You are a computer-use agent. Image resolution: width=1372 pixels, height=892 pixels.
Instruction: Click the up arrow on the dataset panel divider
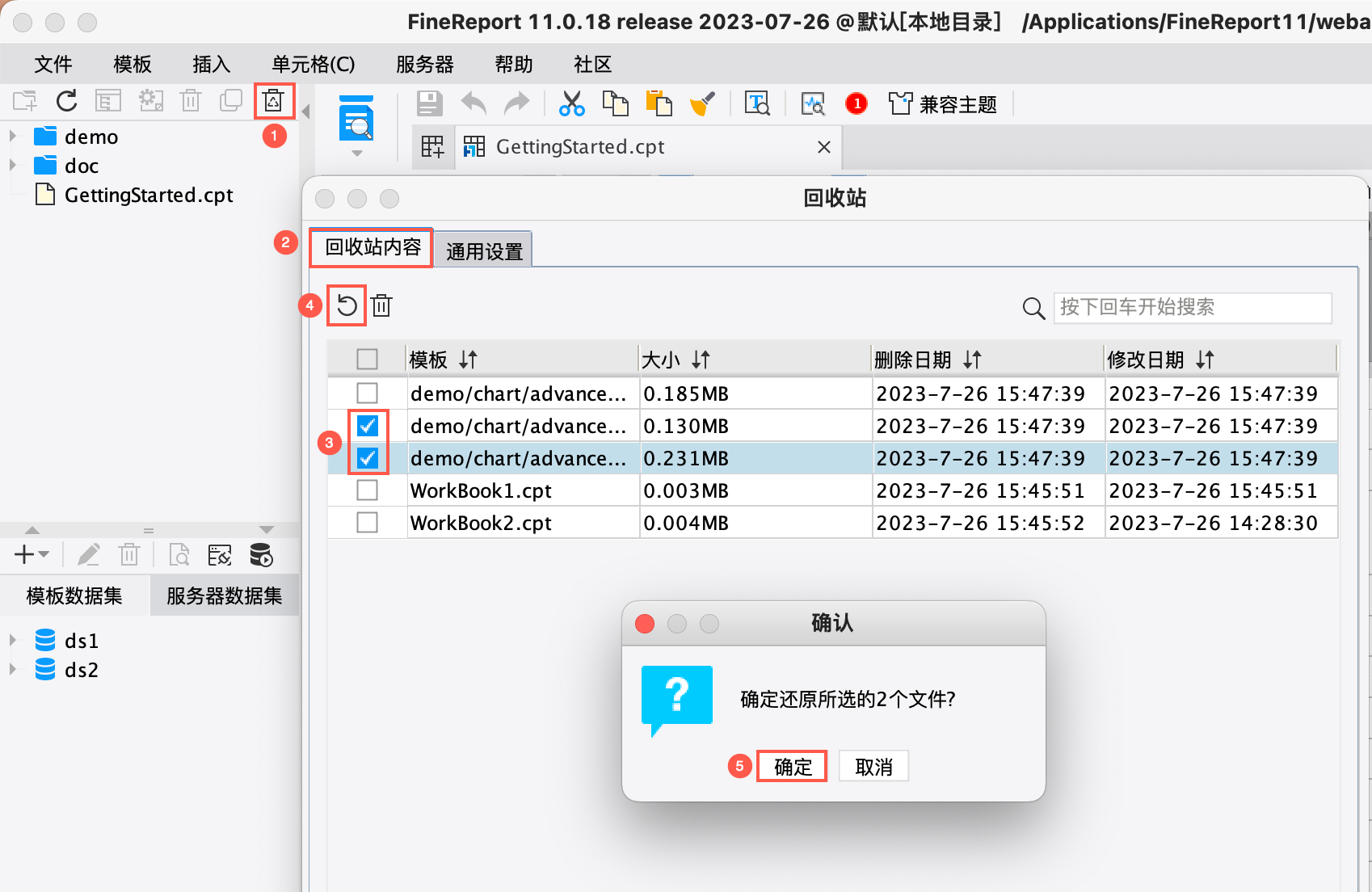tap(32, 530)
